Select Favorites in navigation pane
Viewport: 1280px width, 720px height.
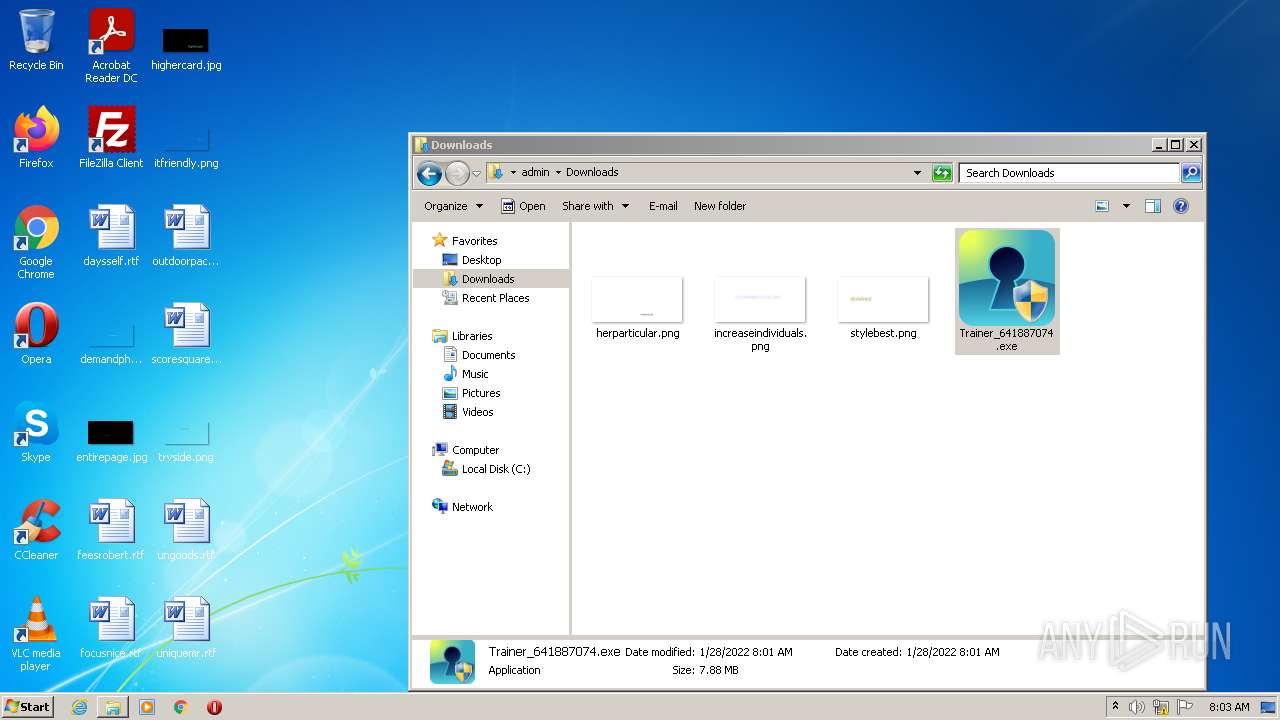click(x=474, y=241)
